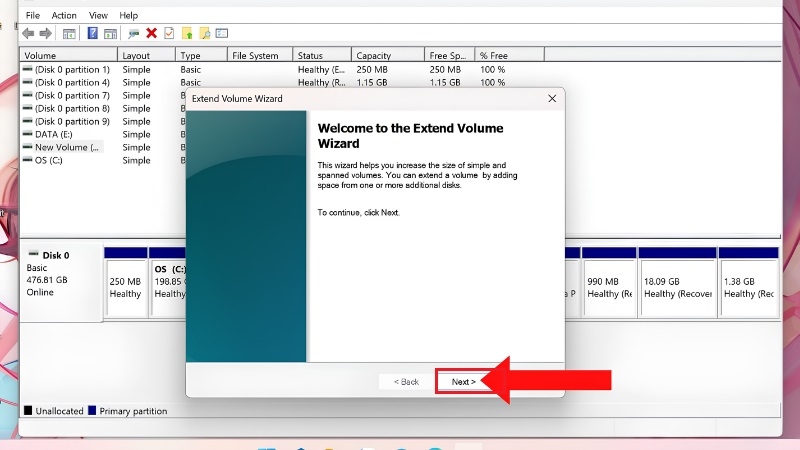Open the View menu

tap(98, 15)
